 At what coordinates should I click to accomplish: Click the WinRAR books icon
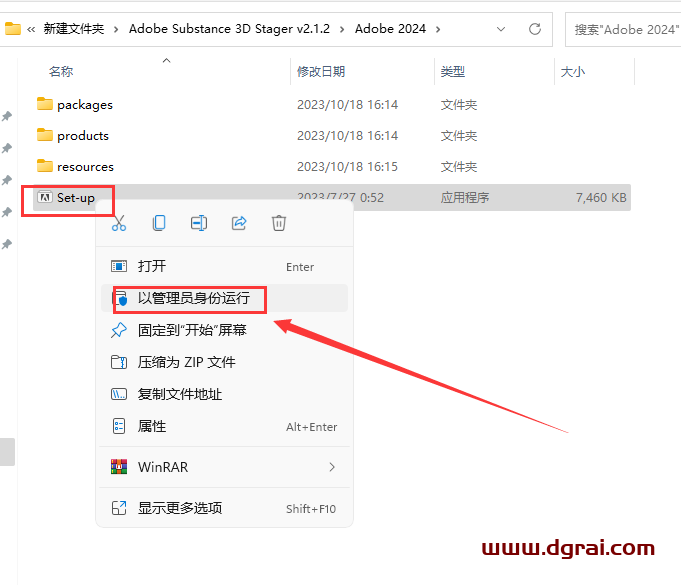(119, 467)
